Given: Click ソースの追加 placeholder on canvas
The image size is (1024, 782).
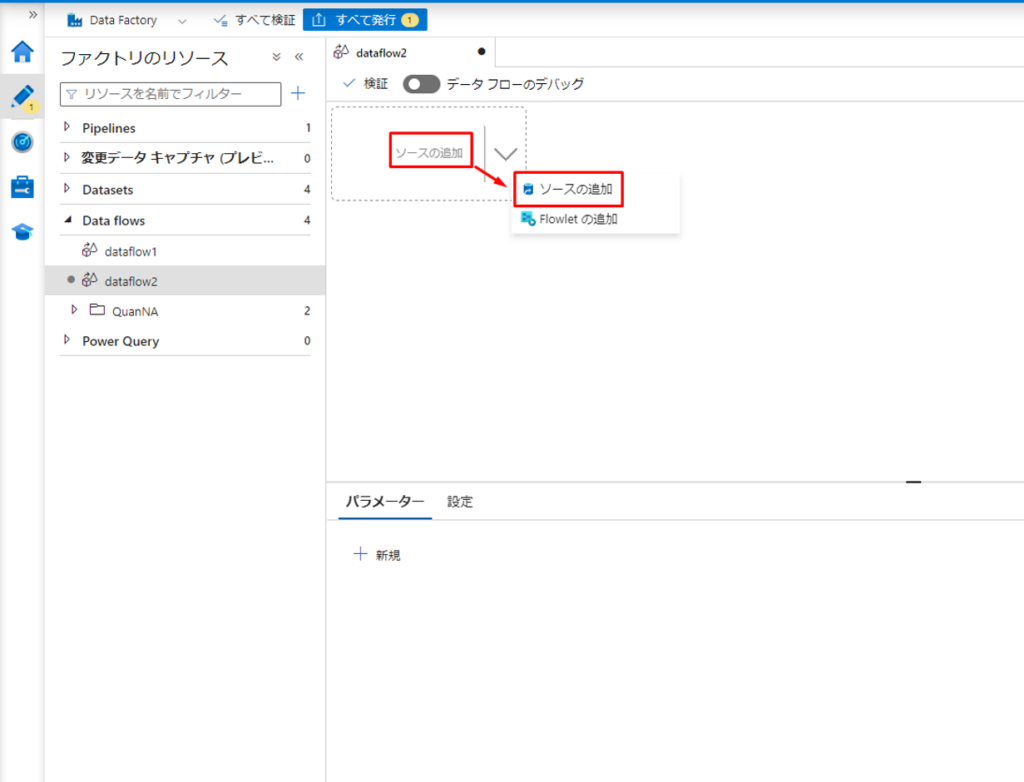Looking at the screenshot, I should point(430,152).
